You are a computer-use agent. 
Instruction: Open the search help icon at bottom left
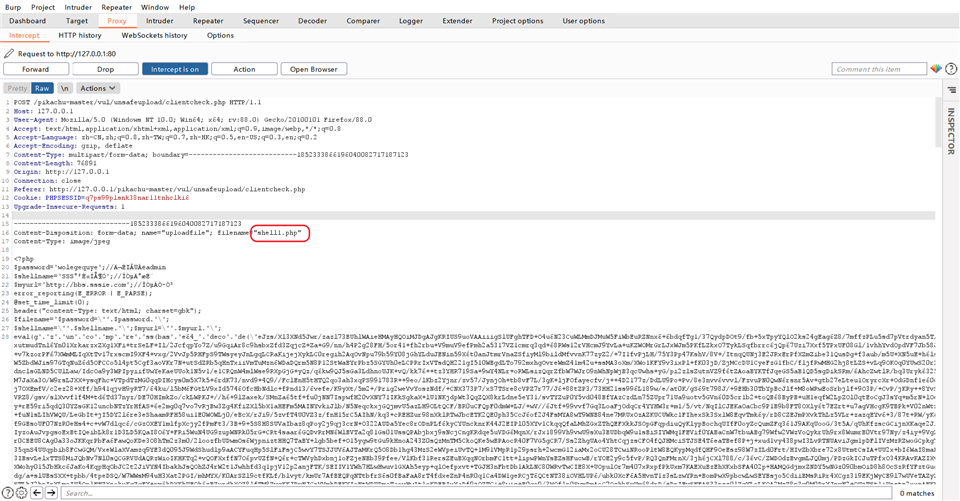(x=7, y=493)
